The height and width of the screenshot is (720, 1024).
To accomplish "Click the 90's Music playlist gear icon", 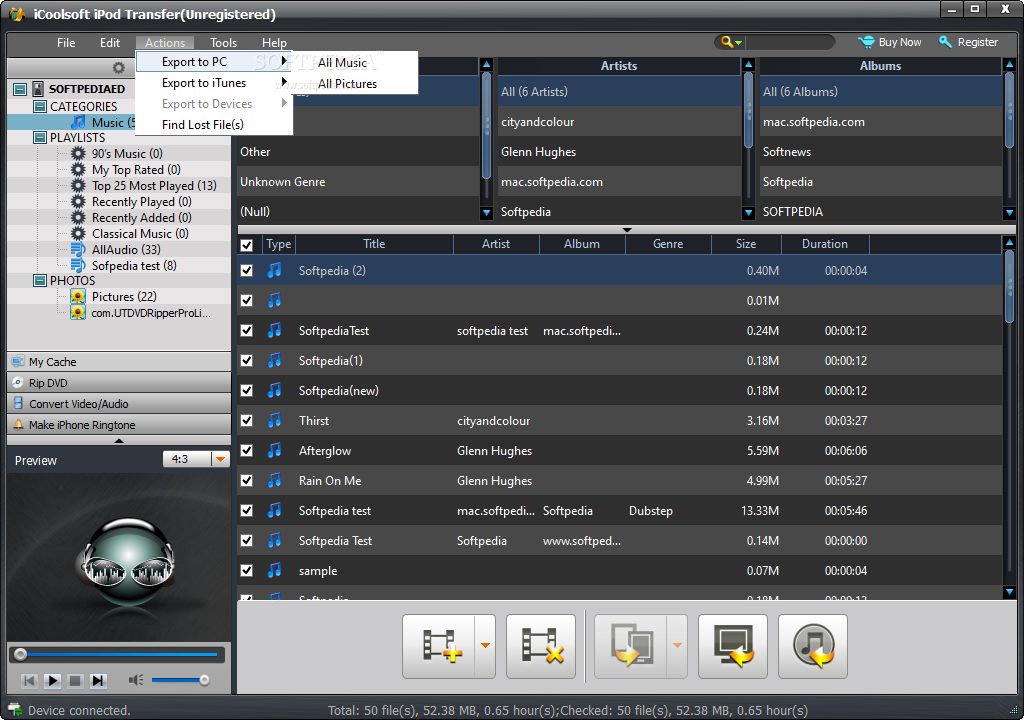I will coord(78,154).
